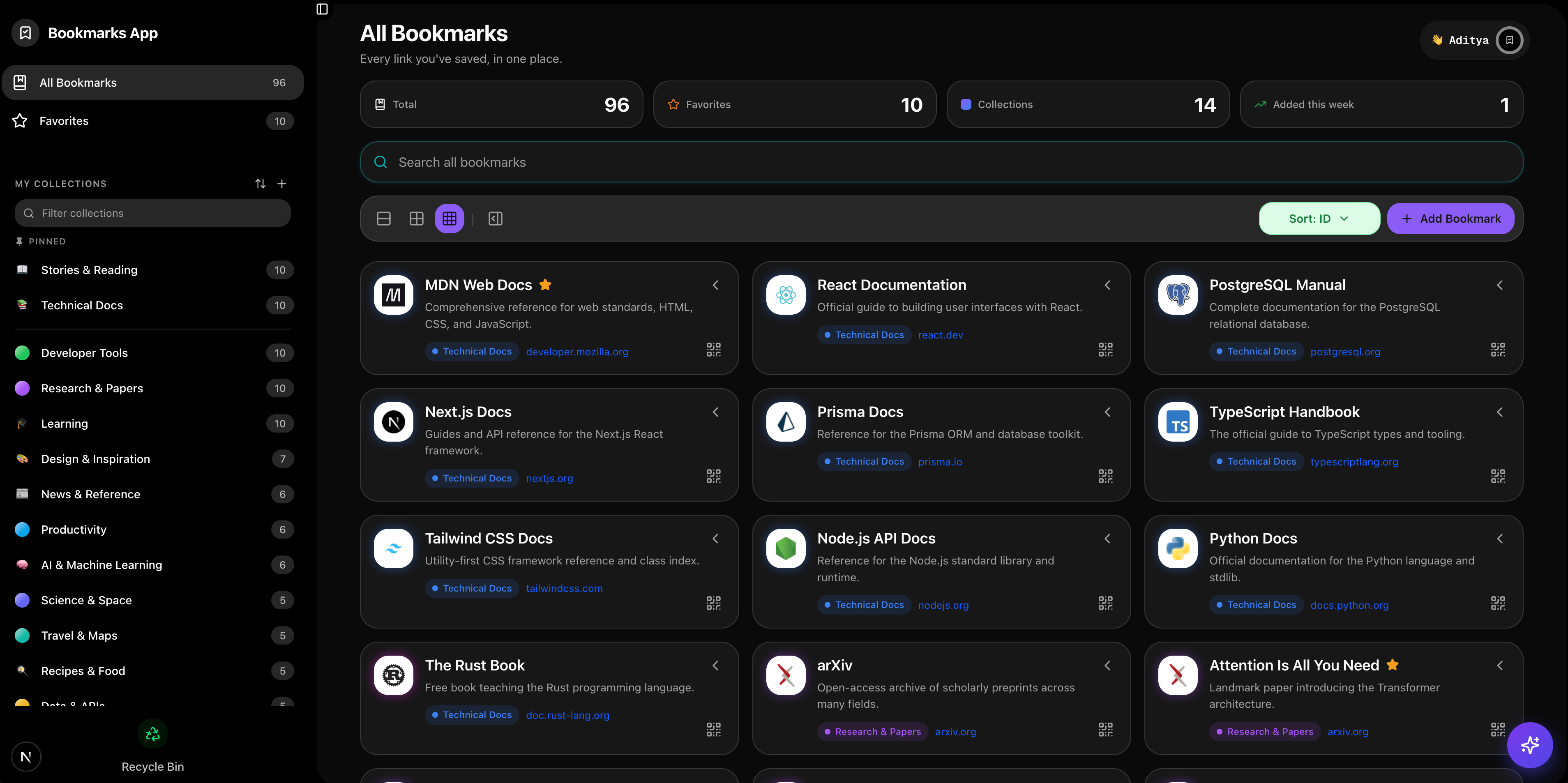Click the Favorites star icon in sidebar
Viewport: 1568px width, 783px height.
click(20, 120)
